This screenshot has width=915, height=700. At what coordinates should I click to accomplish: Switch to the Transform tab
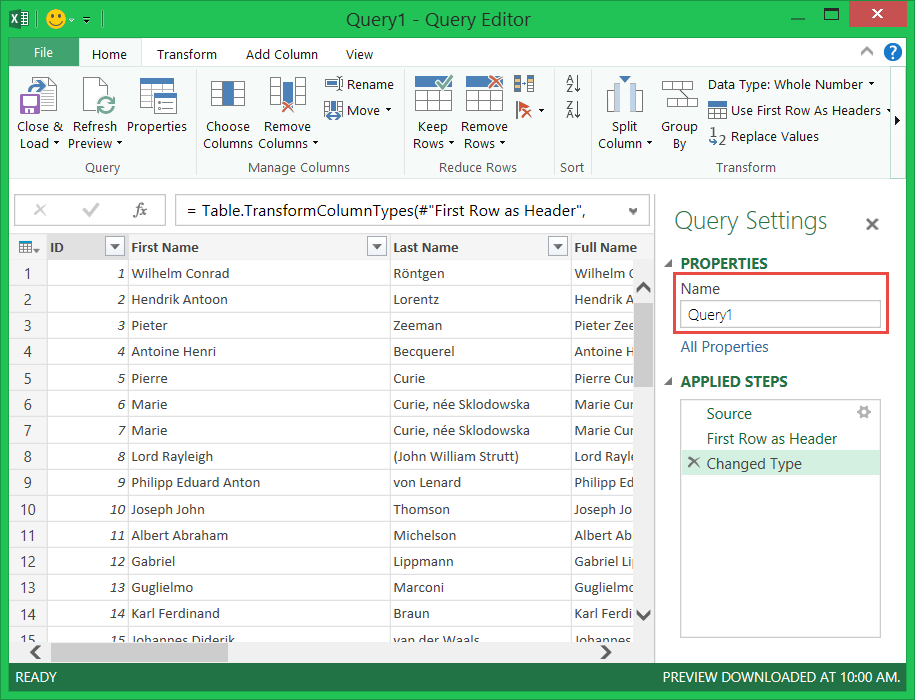coord(186,55)
